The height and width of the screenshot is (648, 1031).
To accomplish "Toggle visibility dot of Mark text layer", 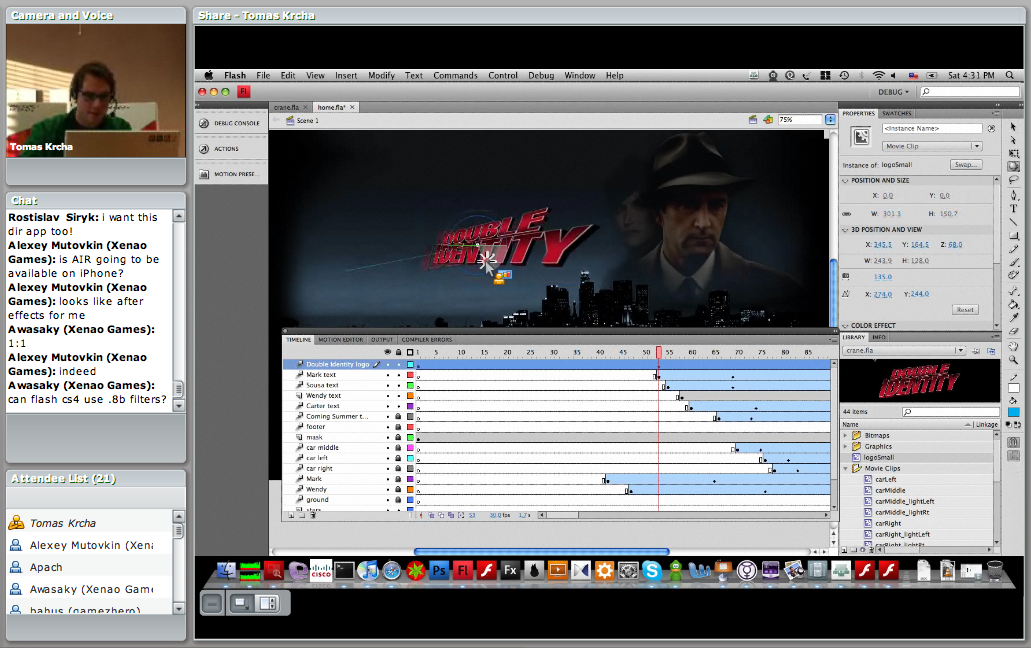I will coord(388,375).
